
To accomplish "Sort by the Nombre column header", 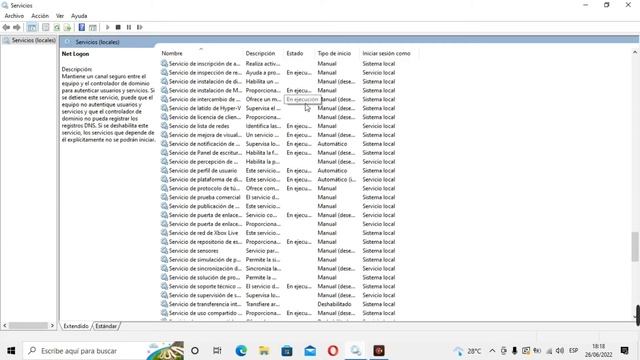I will [x=172, y=53].
